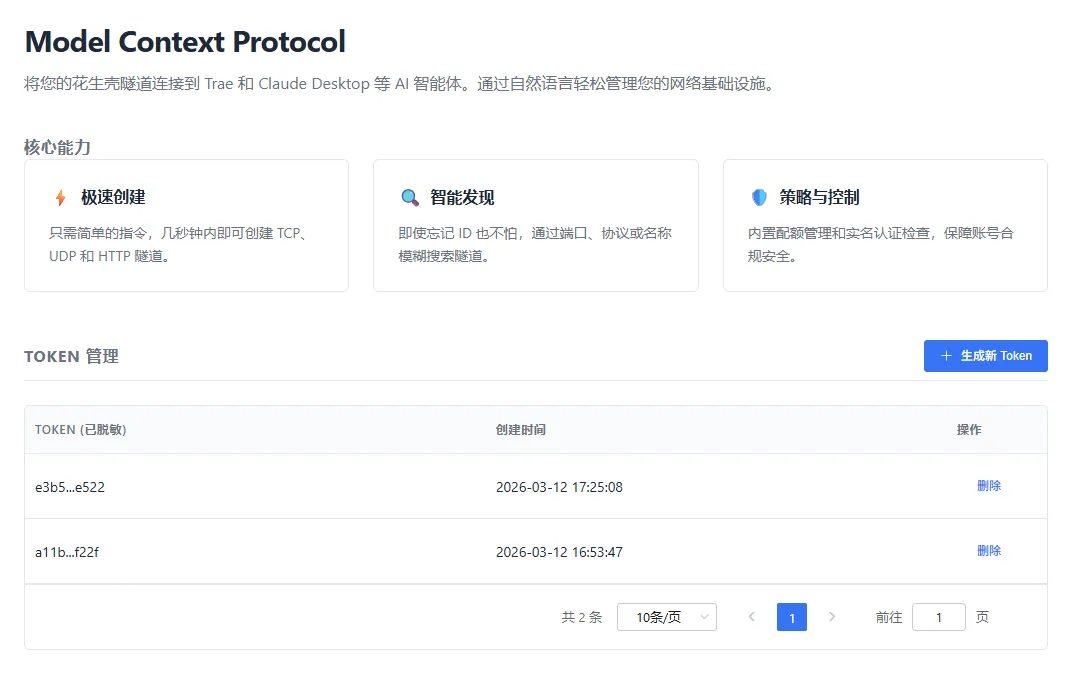Click the shield icon beside 策略与控制
The width and height of the screenshot is (1077, 679).
click(x=759, y=198)
